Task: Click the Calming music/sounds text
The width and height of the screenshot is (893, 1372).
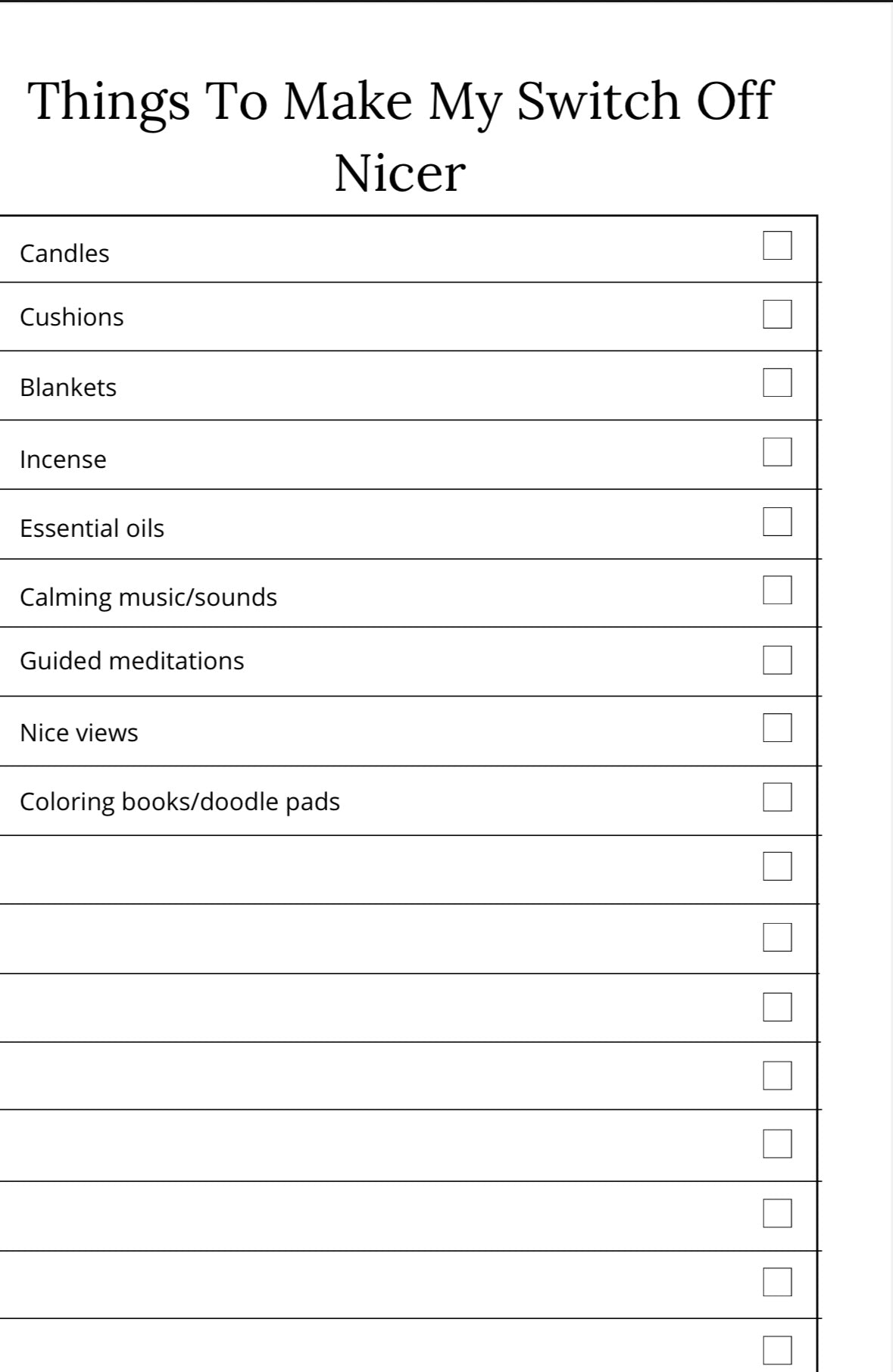Action: 148,597
